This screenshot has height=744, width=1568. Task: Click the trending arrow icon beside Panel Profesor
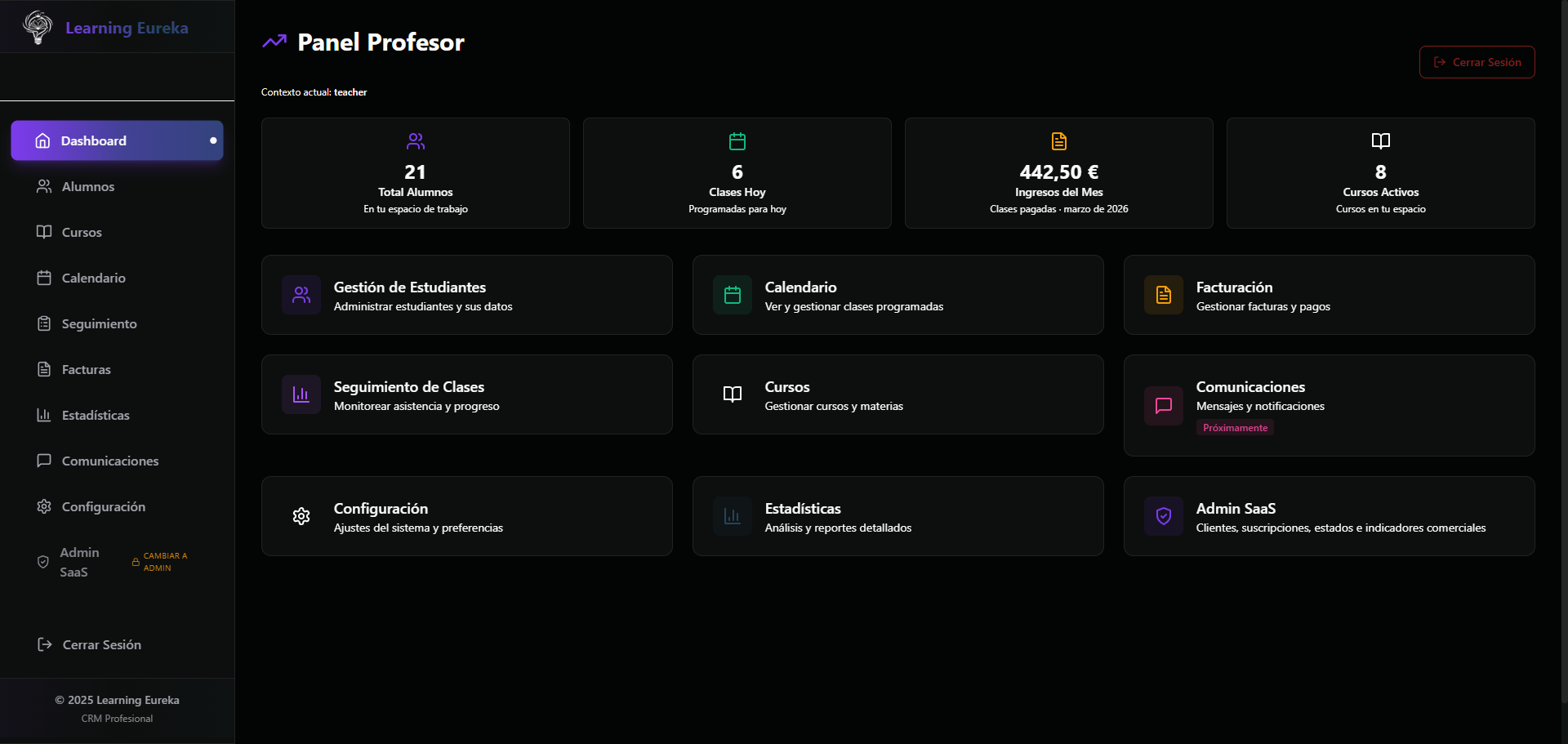point(274,41)
